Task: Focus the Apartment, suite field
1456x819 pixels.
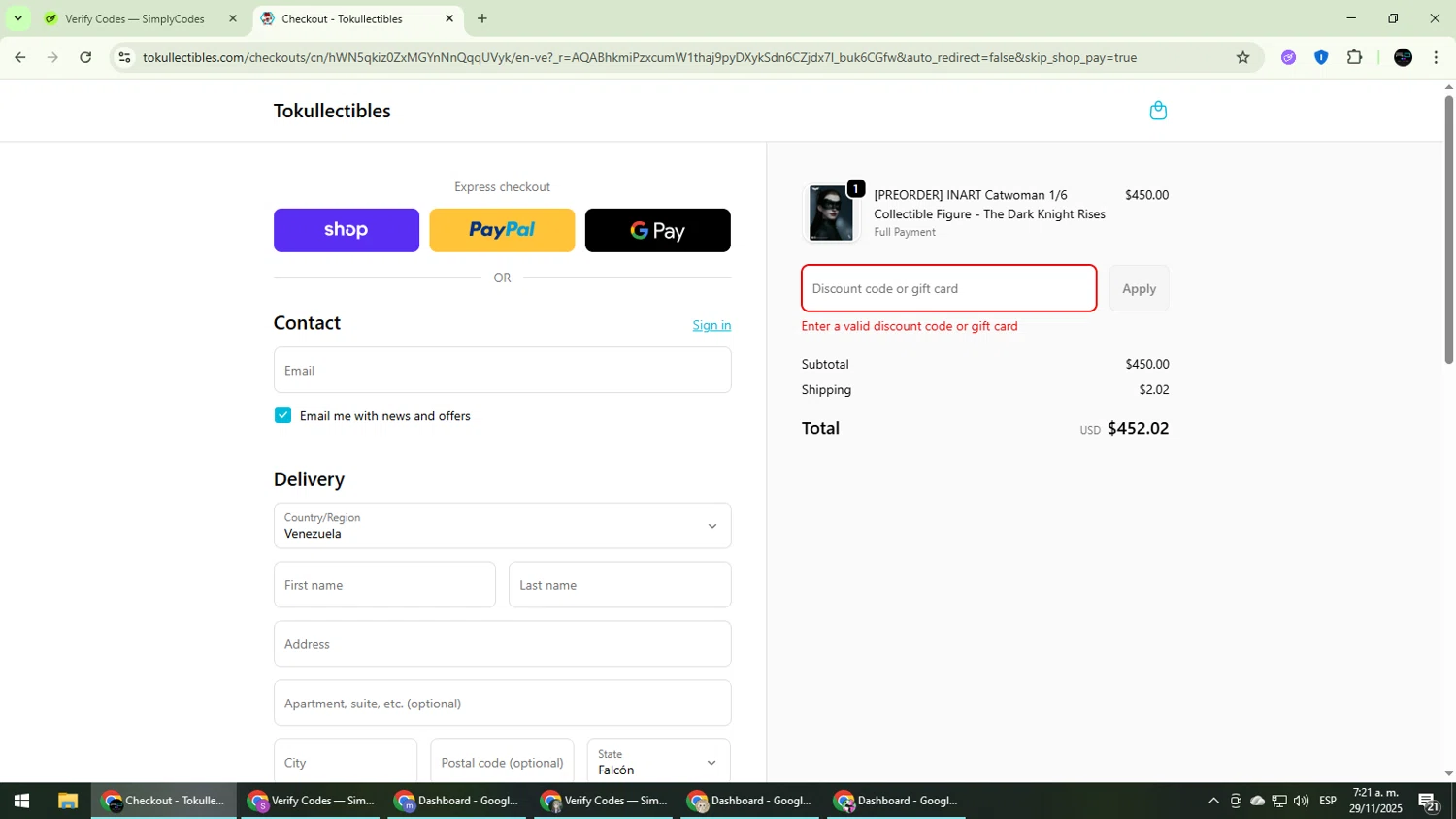Action: click(x=502, y=704)
